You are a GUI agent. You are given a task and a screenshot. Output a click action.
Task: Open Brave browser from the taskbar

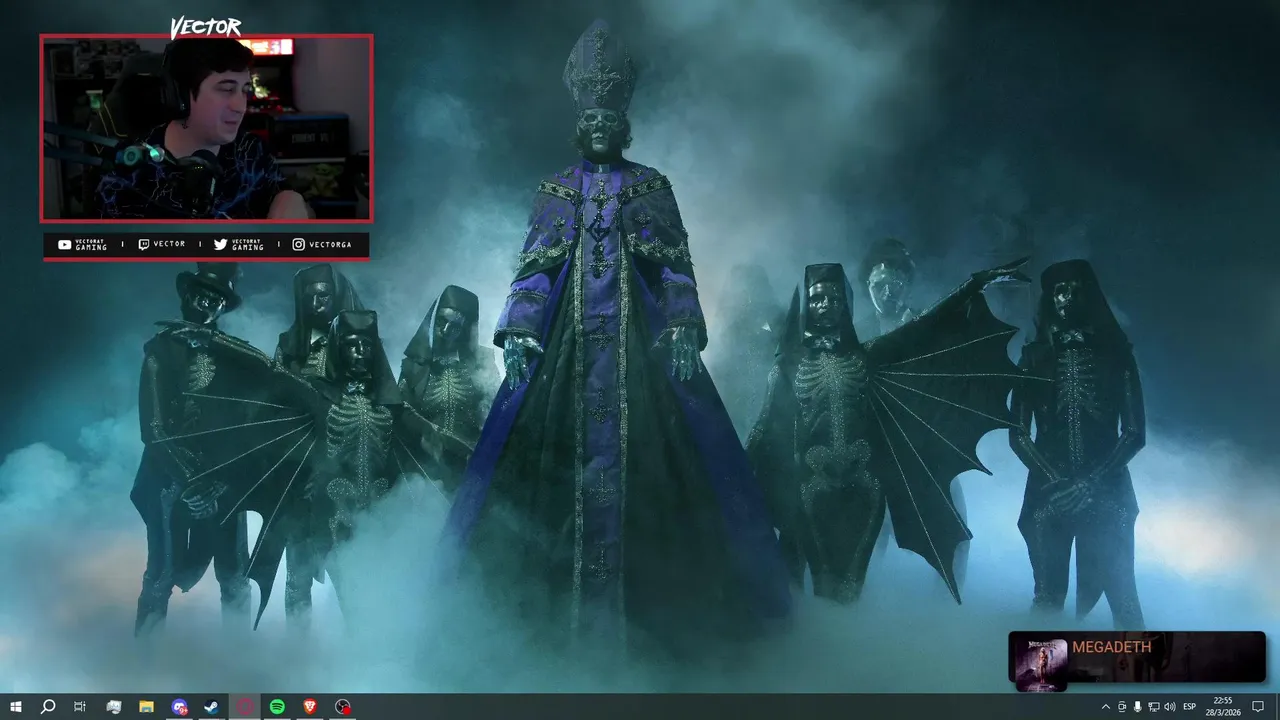click(310, 707)
